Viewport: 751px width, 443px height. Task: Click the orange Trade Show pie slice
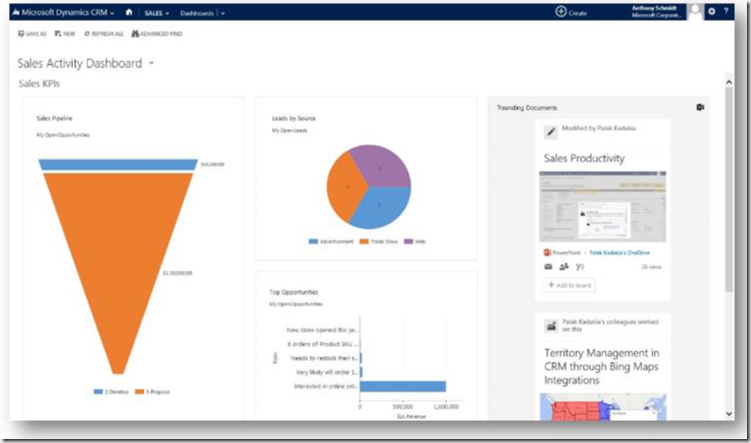point(345,187)
